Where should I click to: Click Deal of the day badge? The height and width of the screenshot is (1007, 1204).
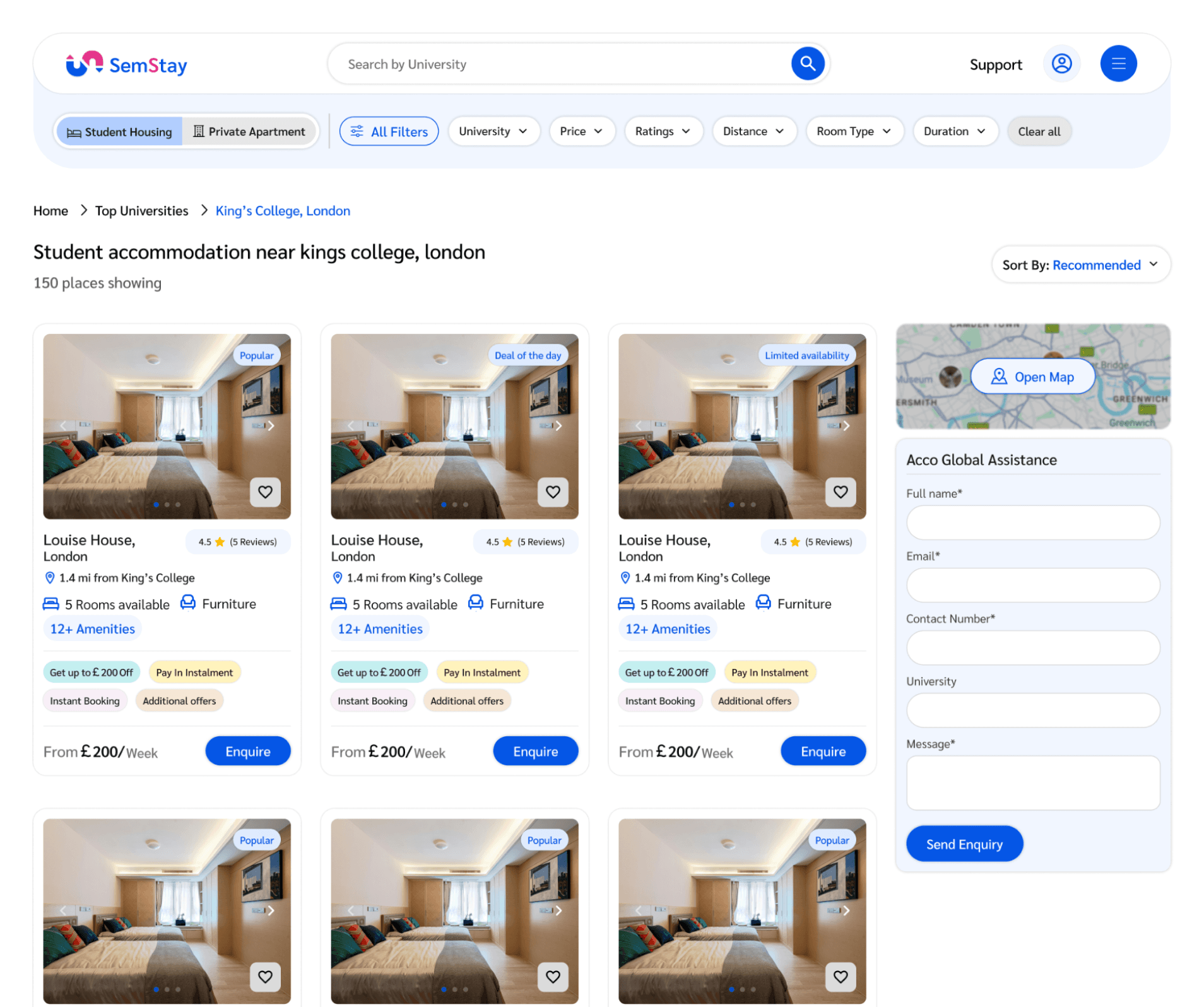pos(528,355)
